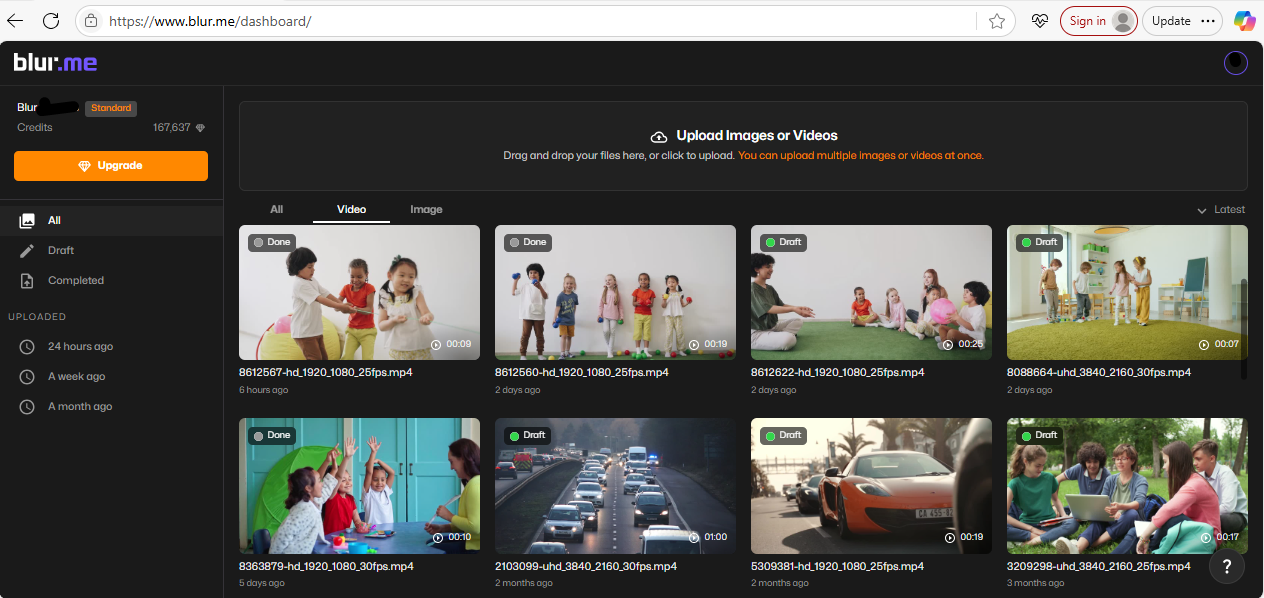Click the blur.me logo
Screen dimensions: 1264x598
pos(56,62)
